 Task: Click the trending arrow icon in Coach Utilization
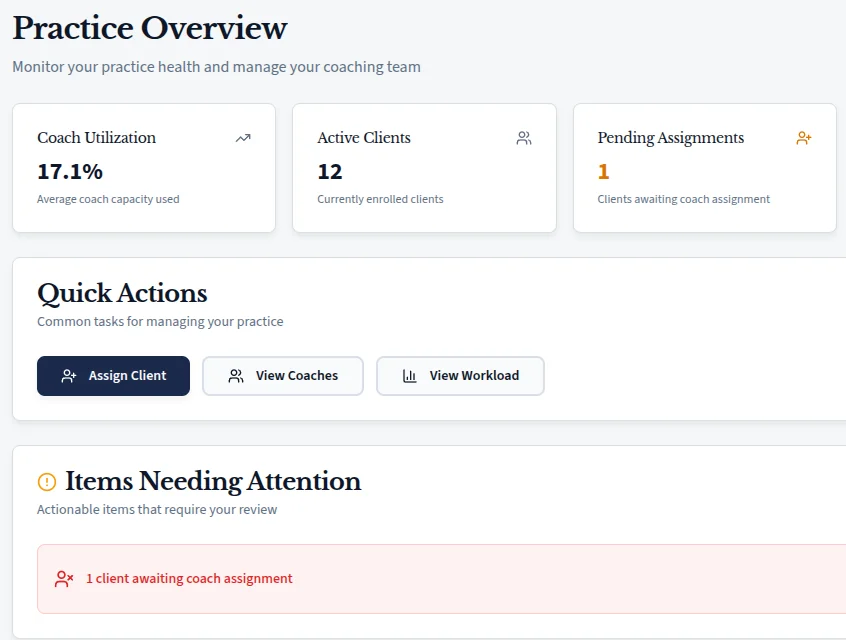click(x=243, y=138)
